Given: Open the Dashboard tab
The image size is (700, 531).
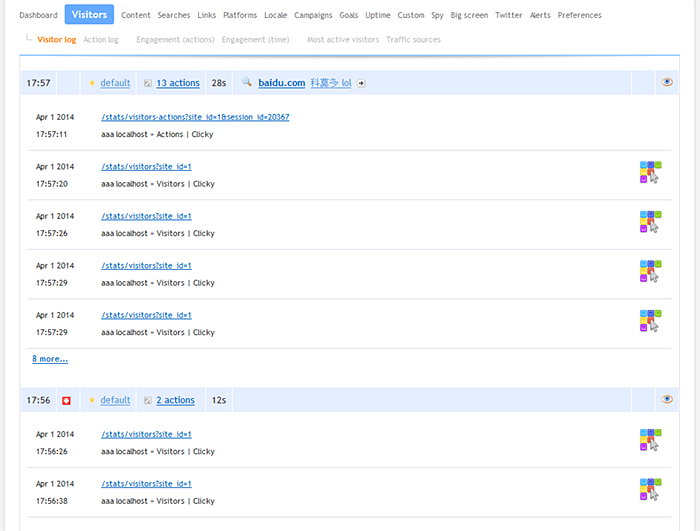Looking at the screenshot, I should click(x=38, y=15).
